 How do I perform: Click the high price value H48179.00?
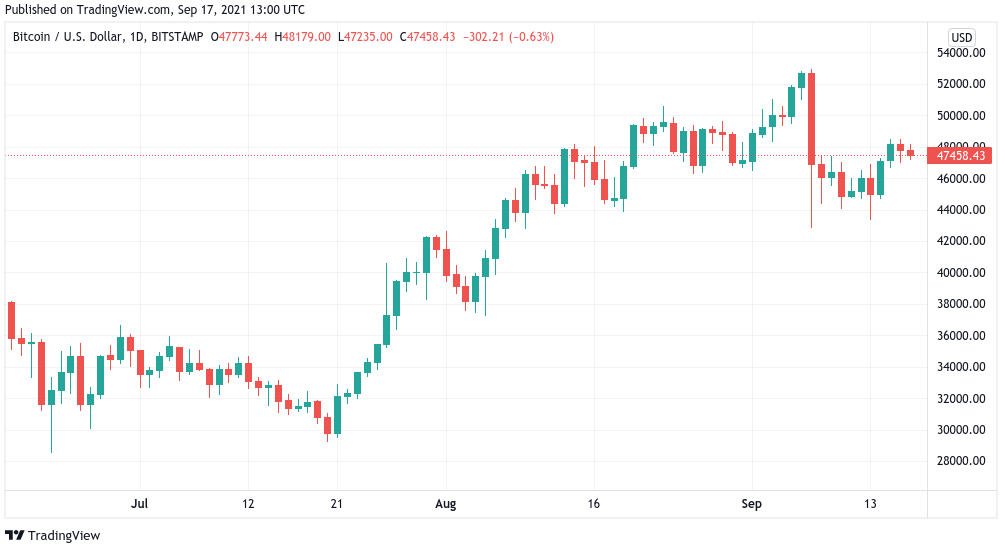(303, 37)
